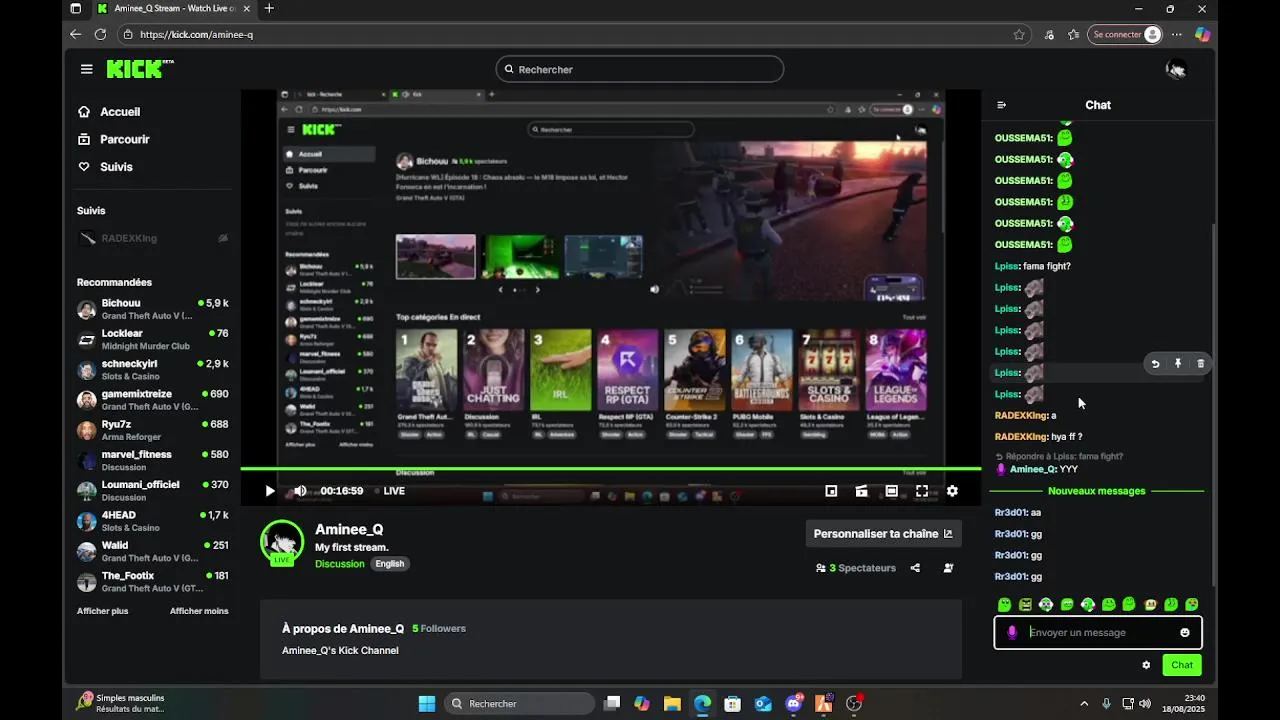The image size is (1280, 720).
Task: Open recommended channel 4HEAD
Action: tap(153, 521)
